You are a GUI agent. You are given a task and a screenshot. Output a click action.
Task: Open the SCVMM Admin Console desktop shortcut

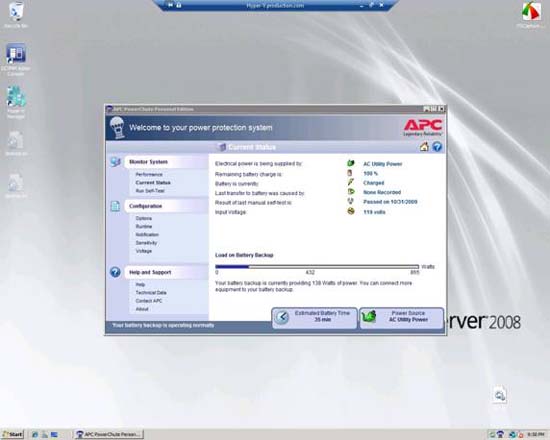(16, 59)
